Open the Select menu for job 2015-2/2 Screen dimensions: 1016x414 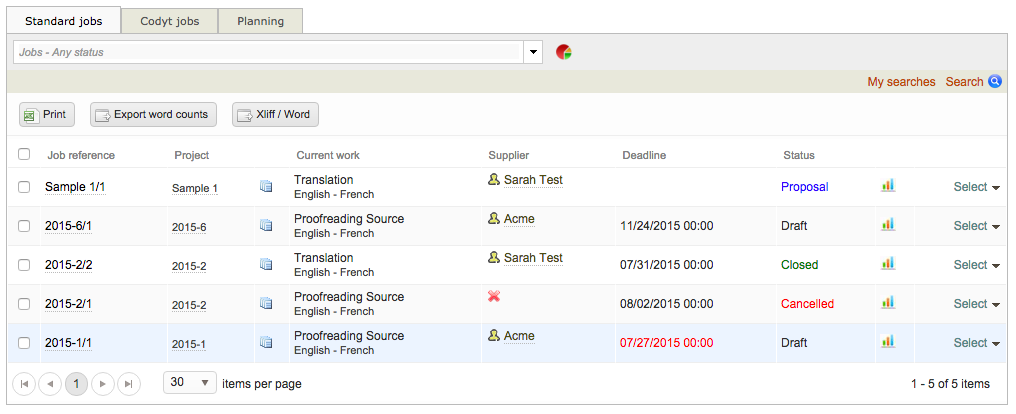pos(976,265)
